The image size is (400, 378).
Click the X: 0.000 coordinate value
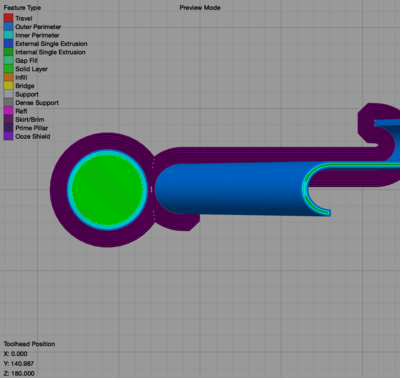[x=16, y=354]
